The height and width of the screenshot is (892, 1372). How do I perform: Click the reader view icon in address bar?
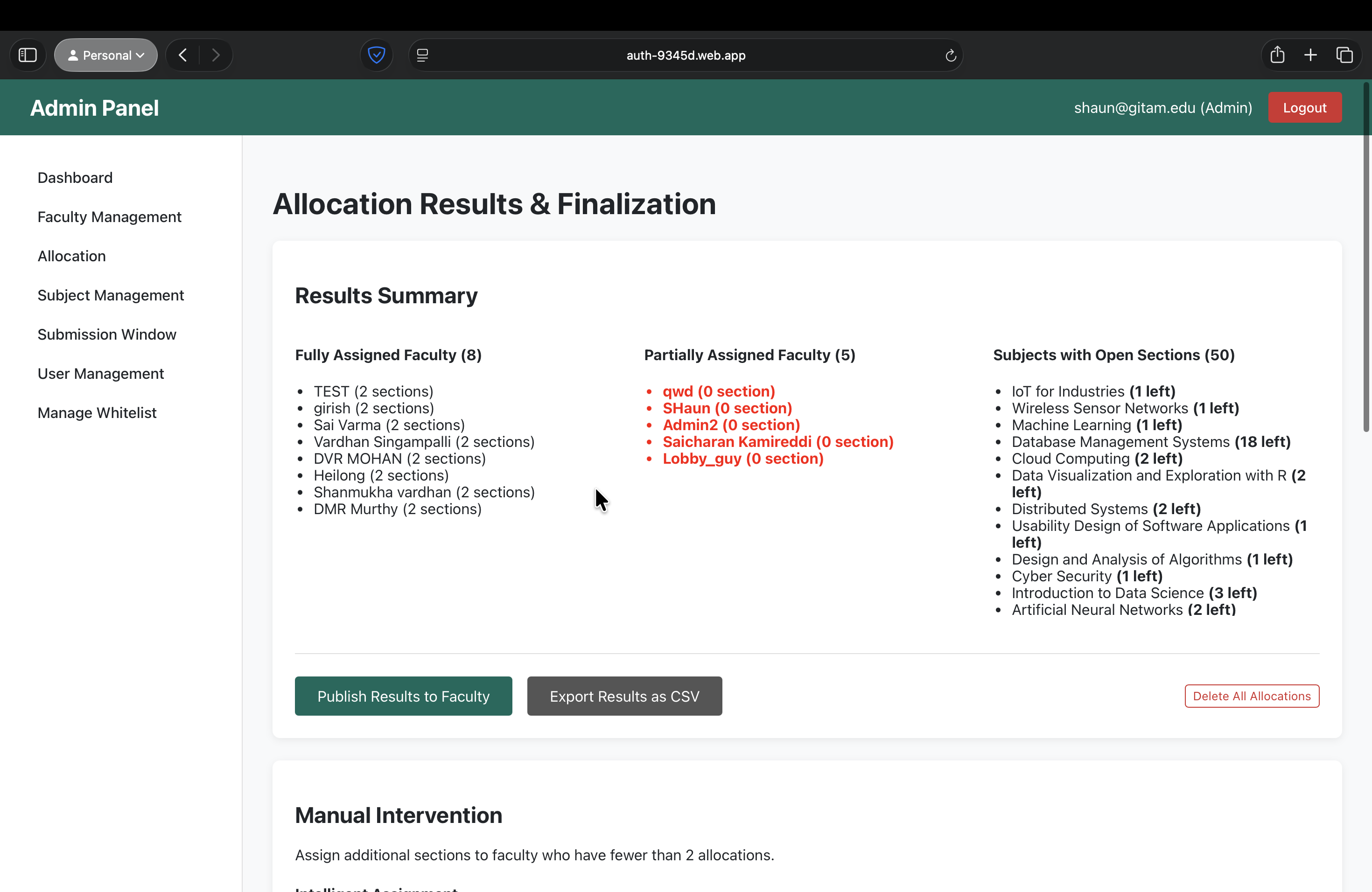pos(422,56)
